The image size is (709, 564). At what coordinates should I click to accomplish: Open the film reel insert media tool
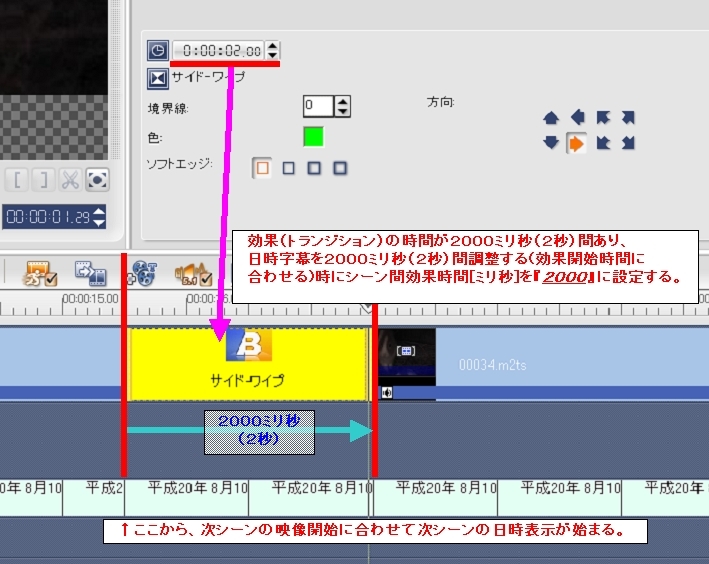(x=142, y=273)
